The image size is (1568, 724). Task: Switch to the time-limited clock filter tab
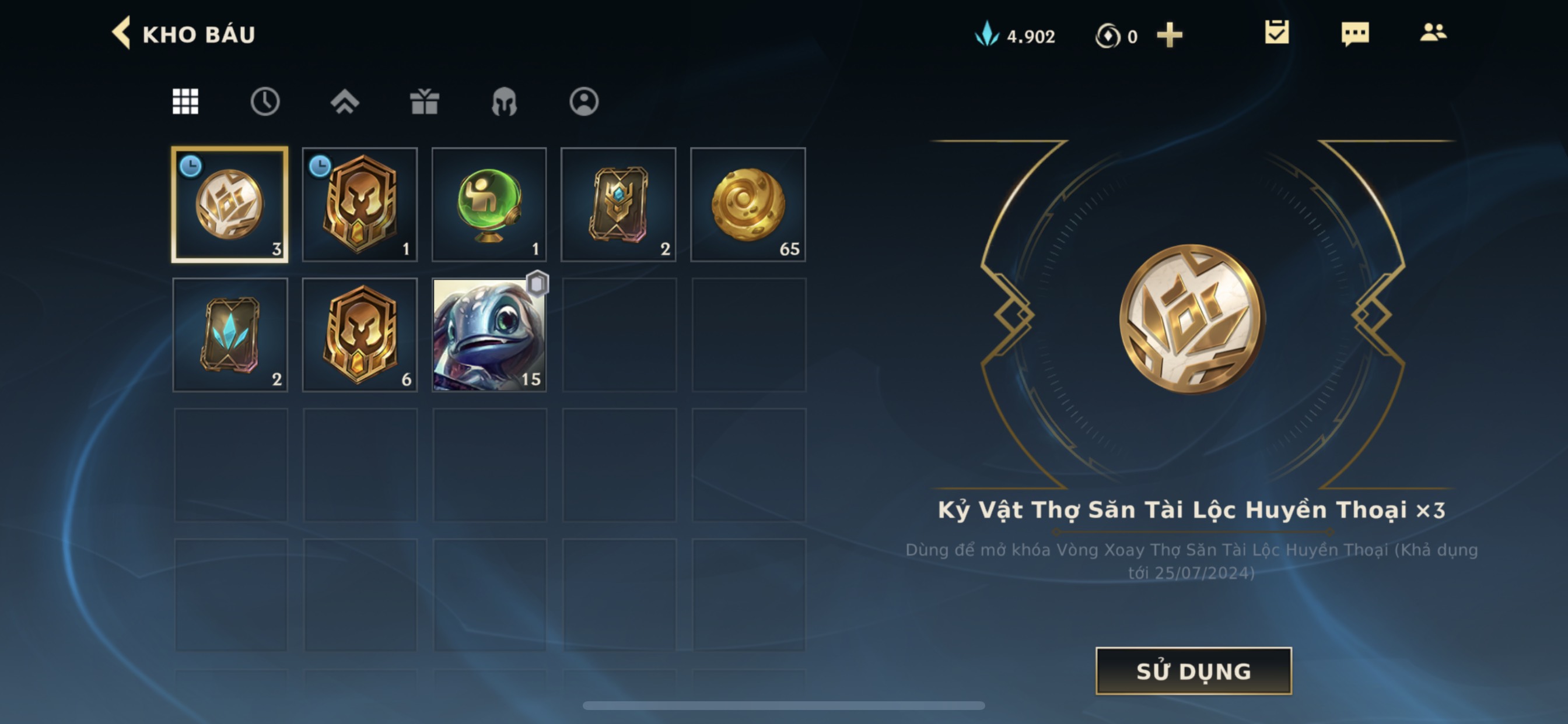click(x=265, y=101)
